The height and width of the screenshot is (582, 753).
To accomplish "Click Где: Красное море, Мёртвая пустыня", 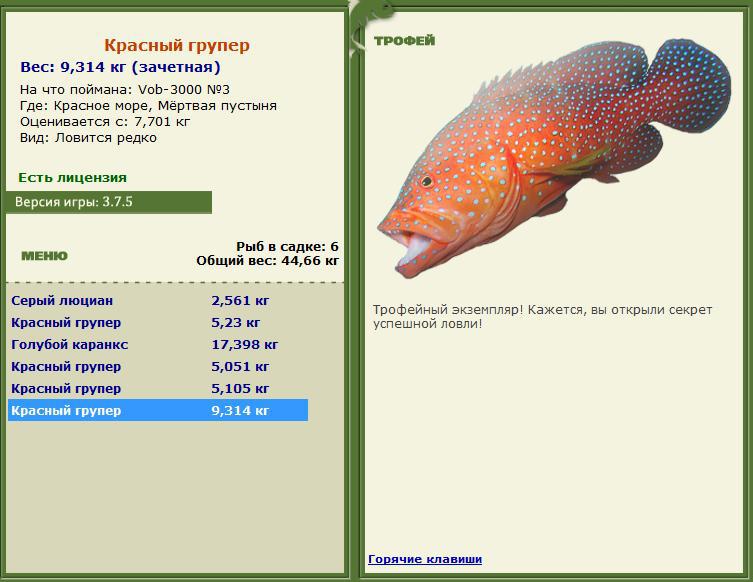I will (148, 106).
